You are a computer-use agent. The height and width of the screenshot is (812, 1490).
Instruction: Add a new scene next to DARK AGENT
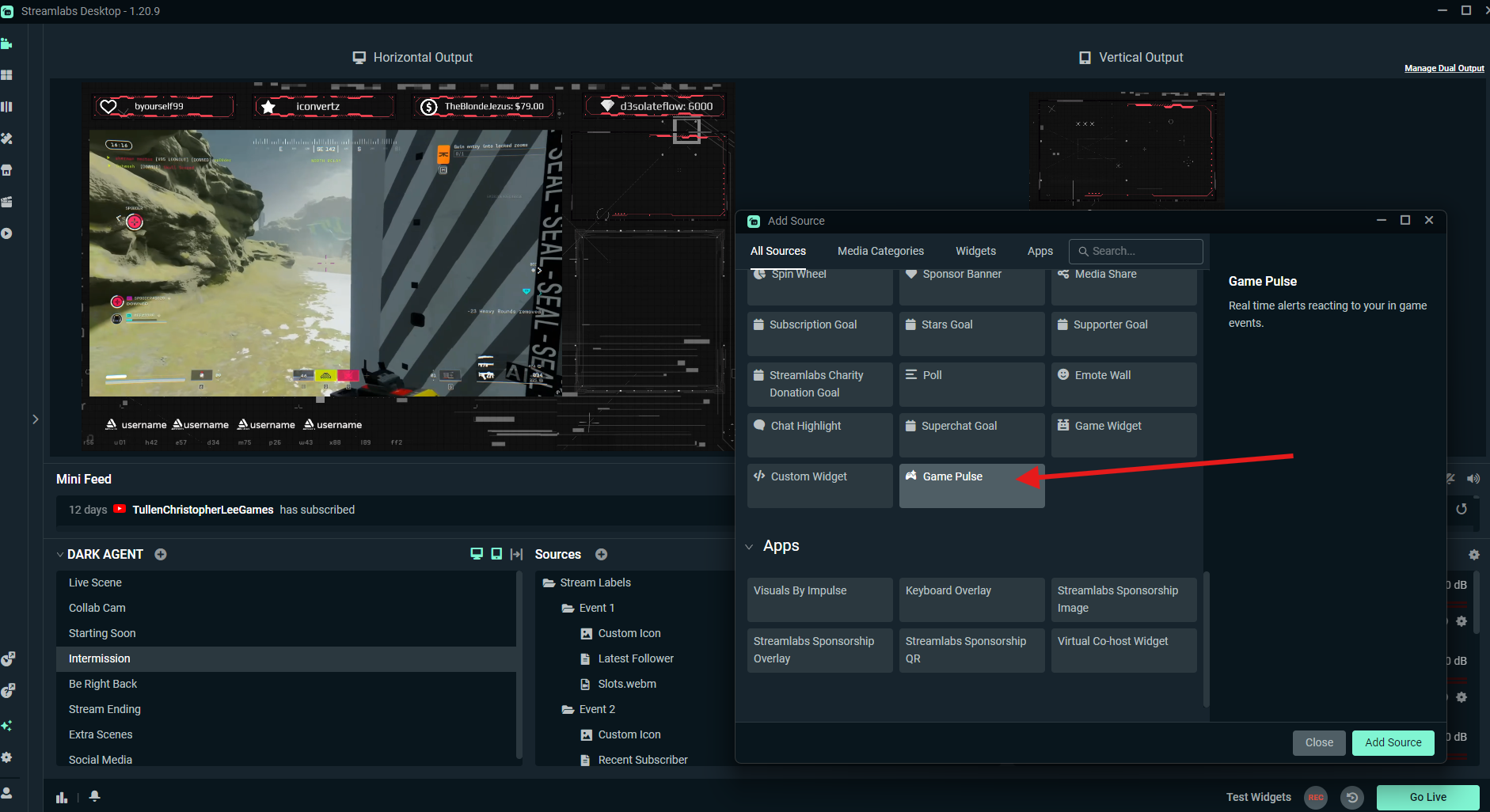[161, 554]
